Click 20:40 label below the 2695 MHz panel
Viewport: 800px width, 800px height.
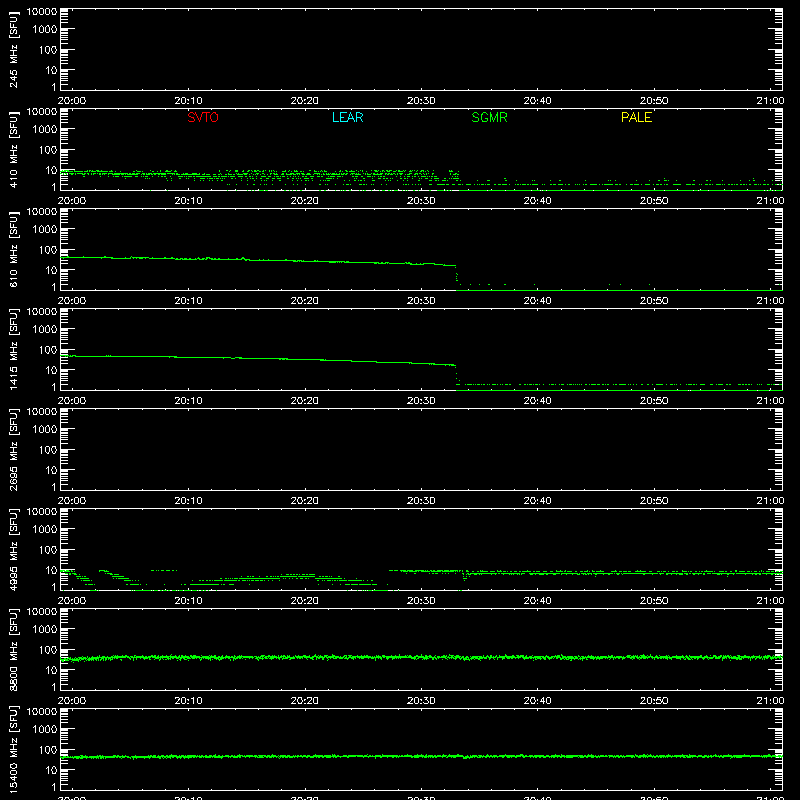pos(537,501)
